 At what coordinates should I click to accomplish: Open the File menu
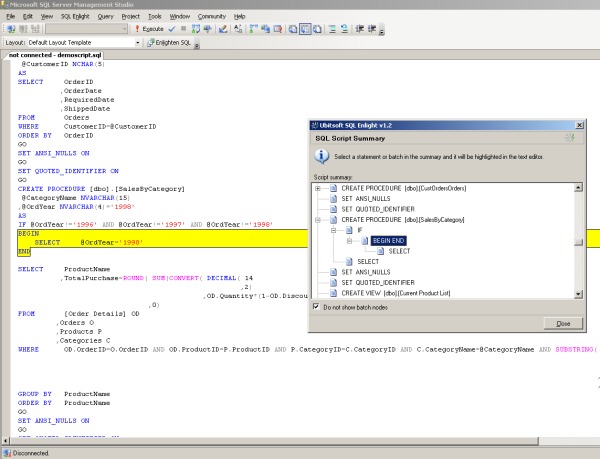[11, 16]
